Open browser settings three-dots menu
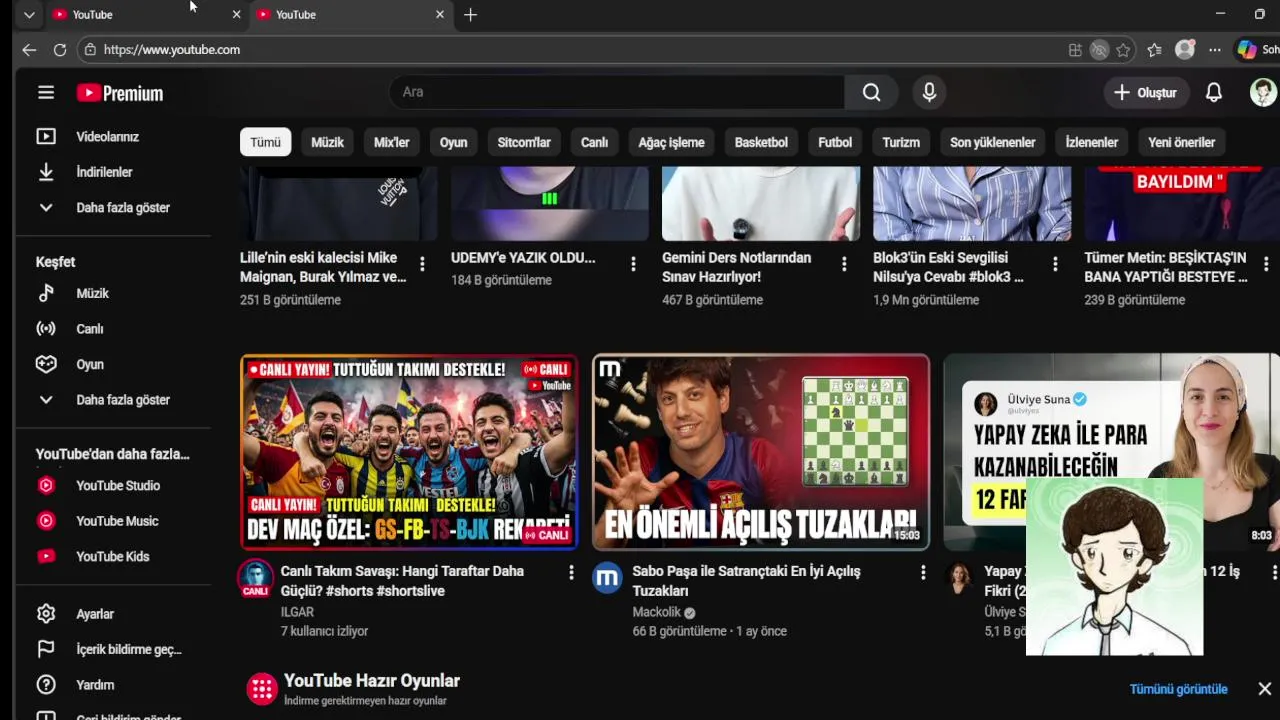Viewport: 1280px width, 720px height. tap(1214, 49)
